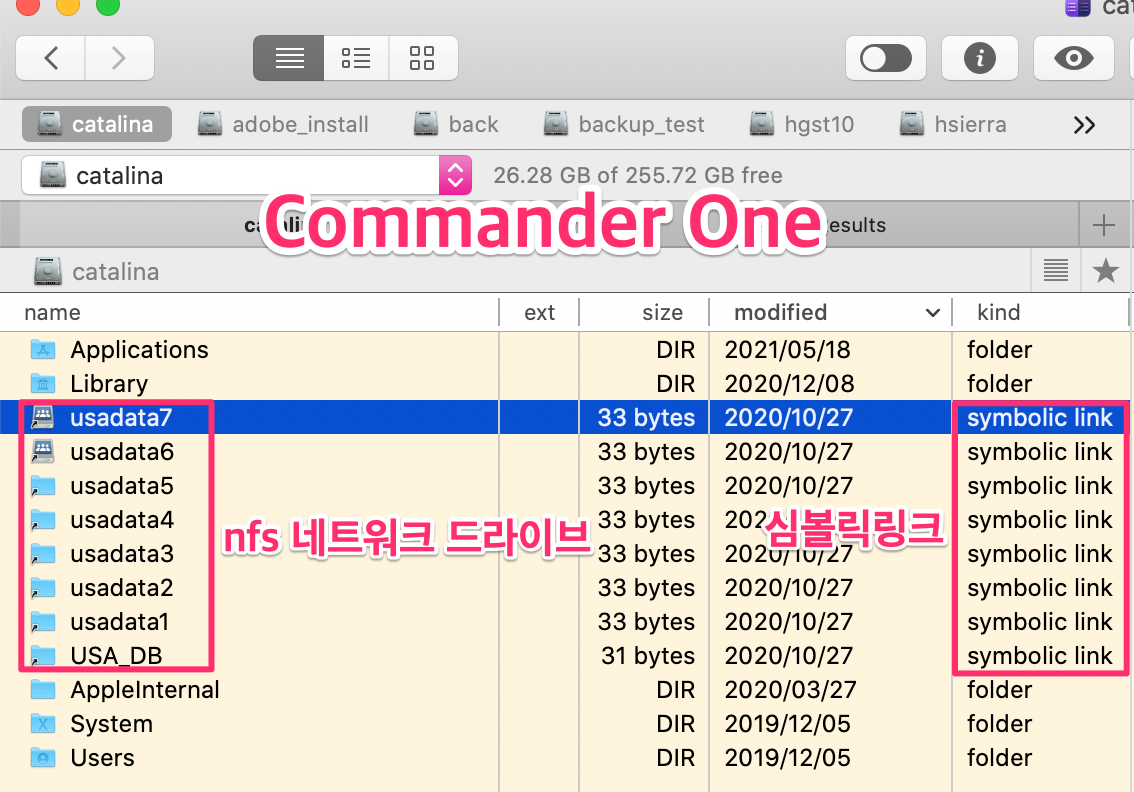
Task: Select the adobe_install drive
Action: [283, 124]
